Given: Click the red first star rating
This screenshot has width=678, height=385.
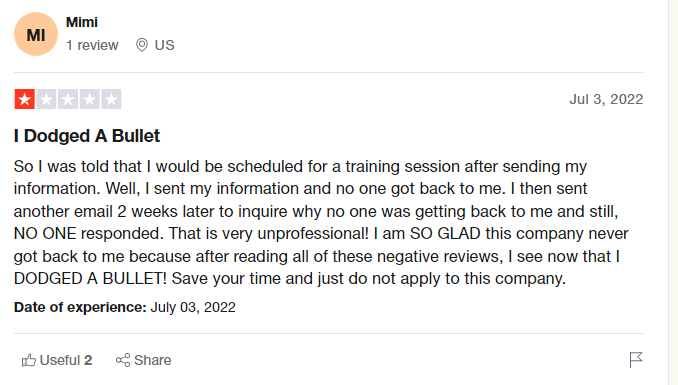Looking at the screenshot, I should point(25,99).
